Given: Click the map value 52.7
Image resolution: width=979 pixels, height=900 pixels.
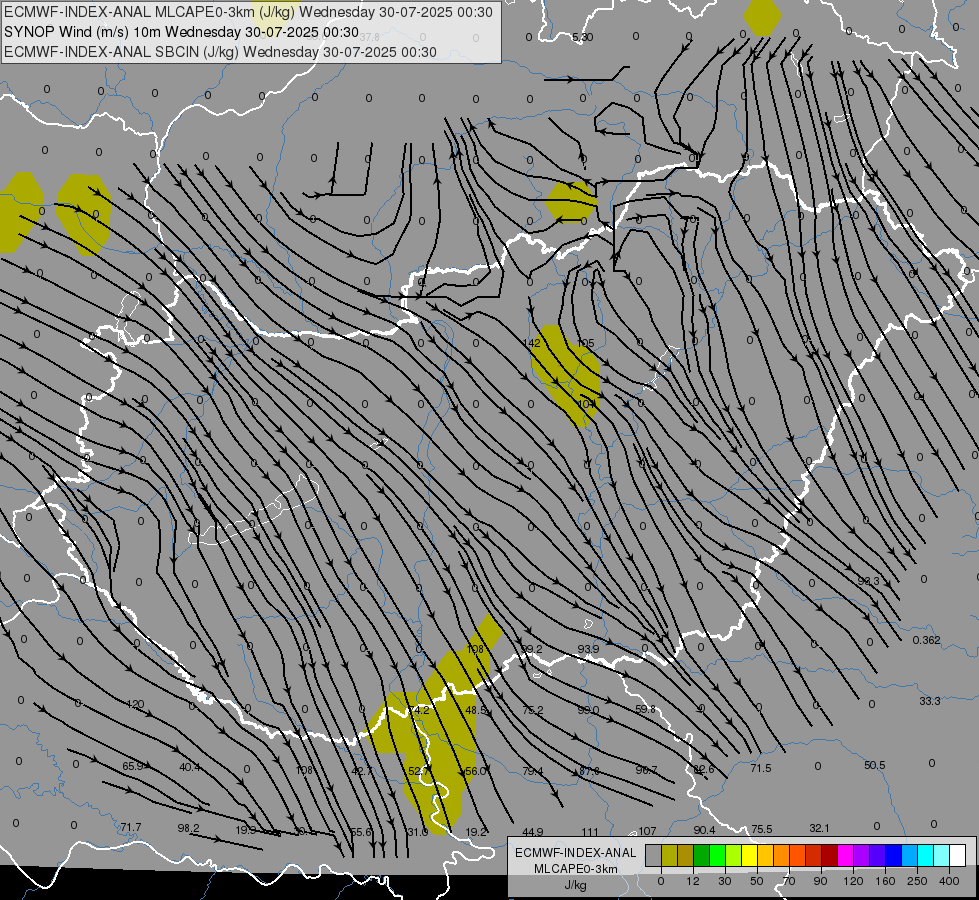Looking at the screenshot, I should click(418, 771).
